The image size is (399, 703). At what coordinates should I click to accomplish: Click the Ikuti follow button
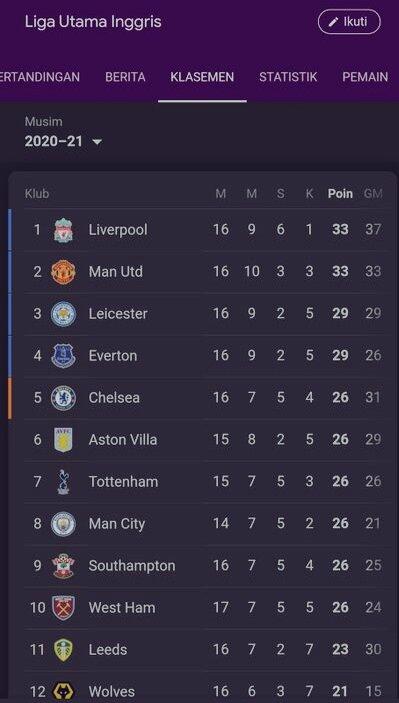349,22
